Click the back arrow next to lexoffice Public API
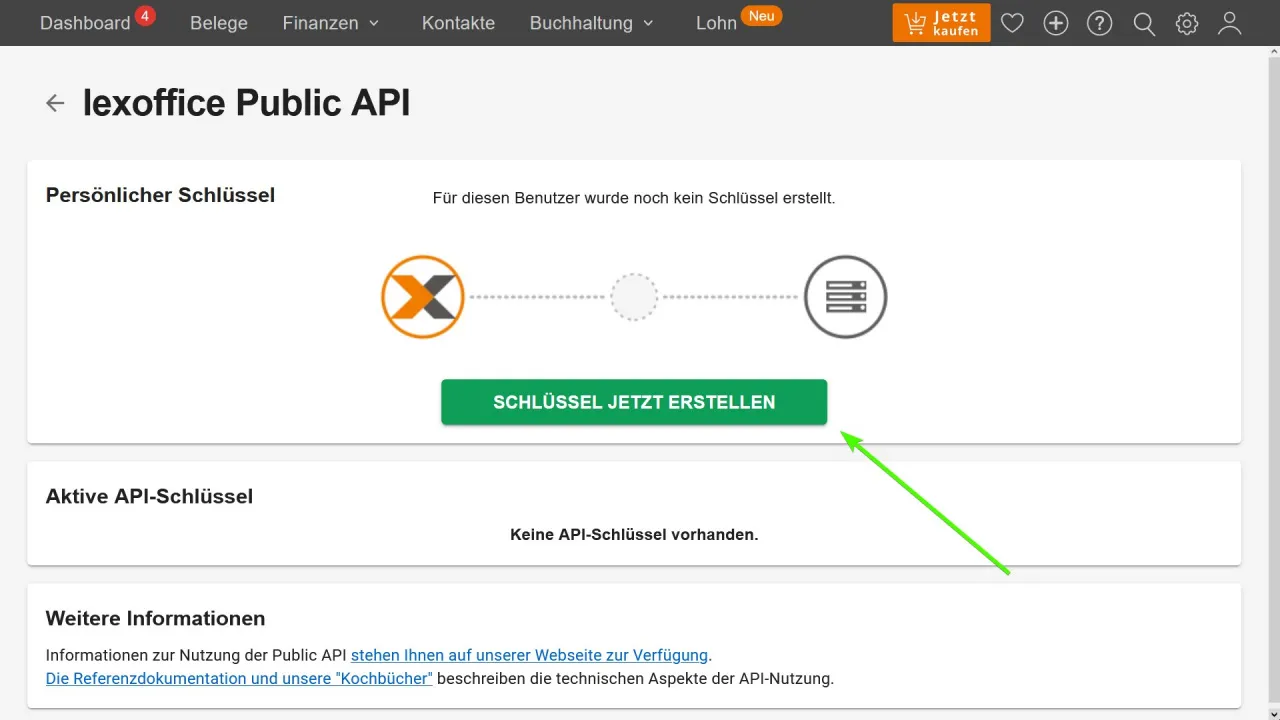 pos(55,102)
